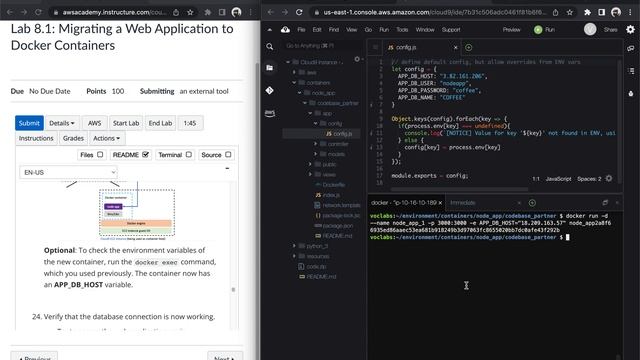Expand the views folder
Screen dimensions: 640x360
(x=310, y=174)
